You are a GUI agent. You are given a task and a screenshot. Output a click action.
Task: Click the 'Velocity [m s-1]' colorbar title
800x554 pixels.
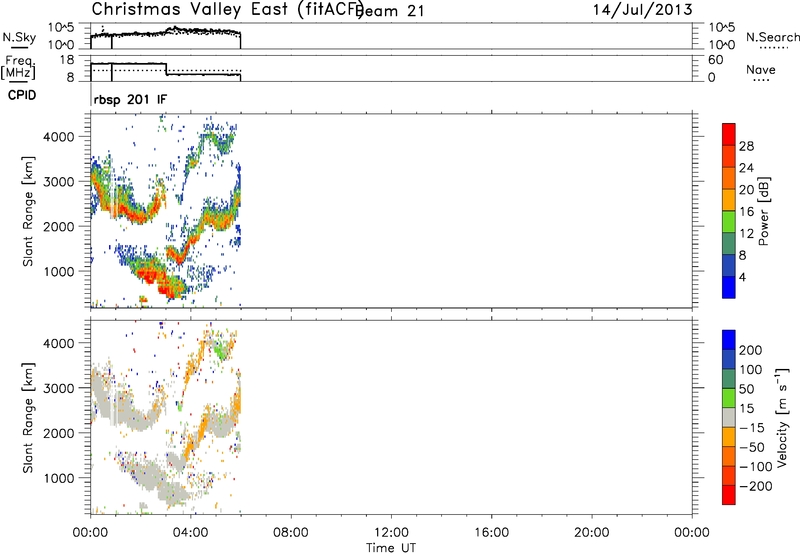click(782, 417)
